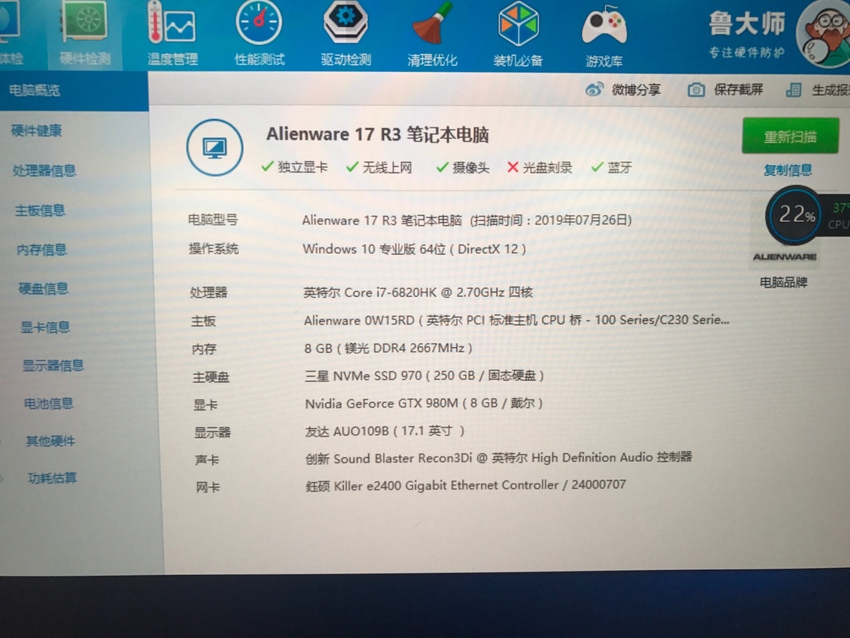Viewport: 850px width, 638px height.
Task: Open the 性能测试 performance test tab
Action: tap(259, 35)
